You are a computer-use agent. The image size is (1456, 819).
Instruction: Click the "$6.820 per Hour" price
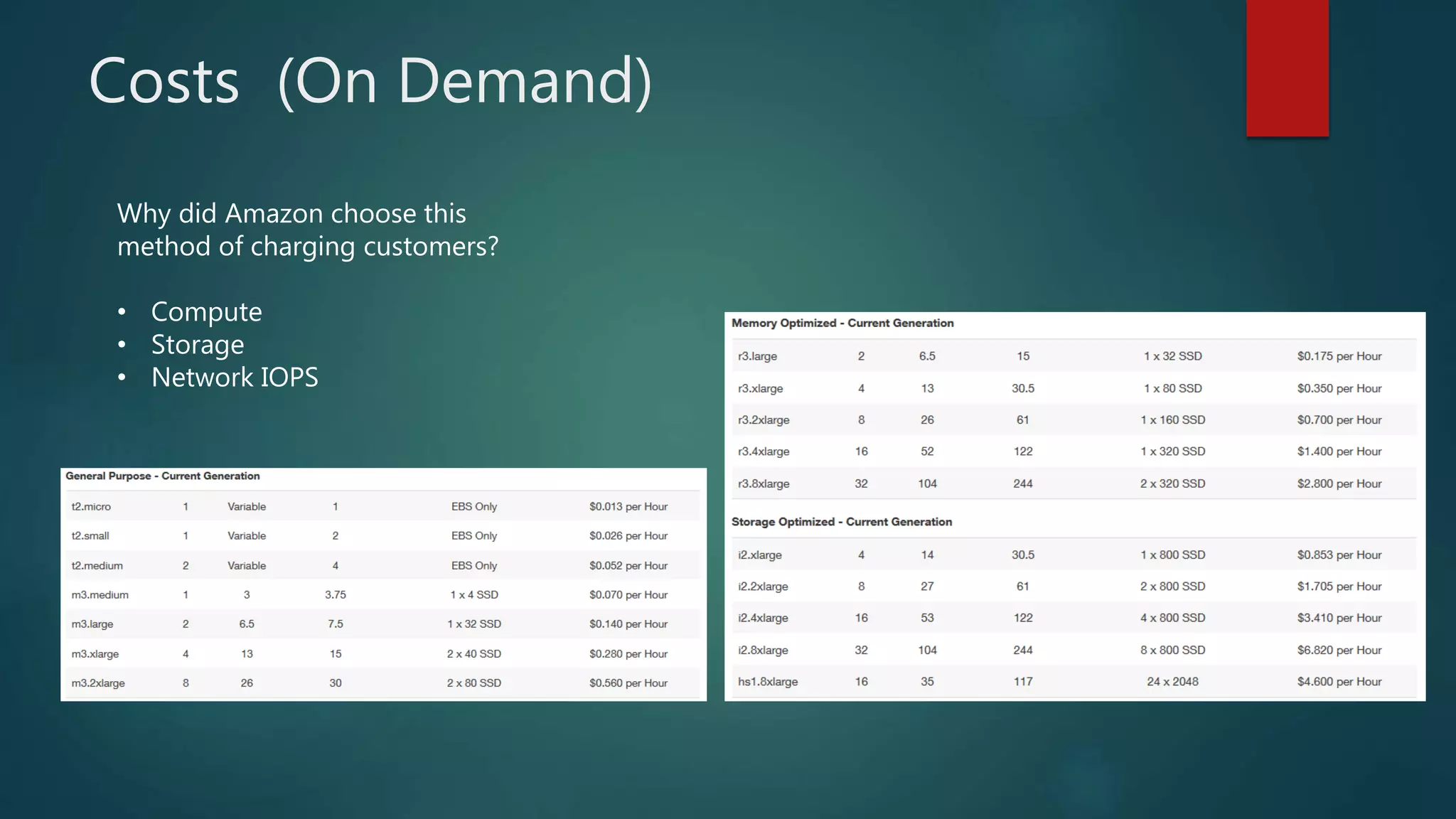pos(1339,650)
